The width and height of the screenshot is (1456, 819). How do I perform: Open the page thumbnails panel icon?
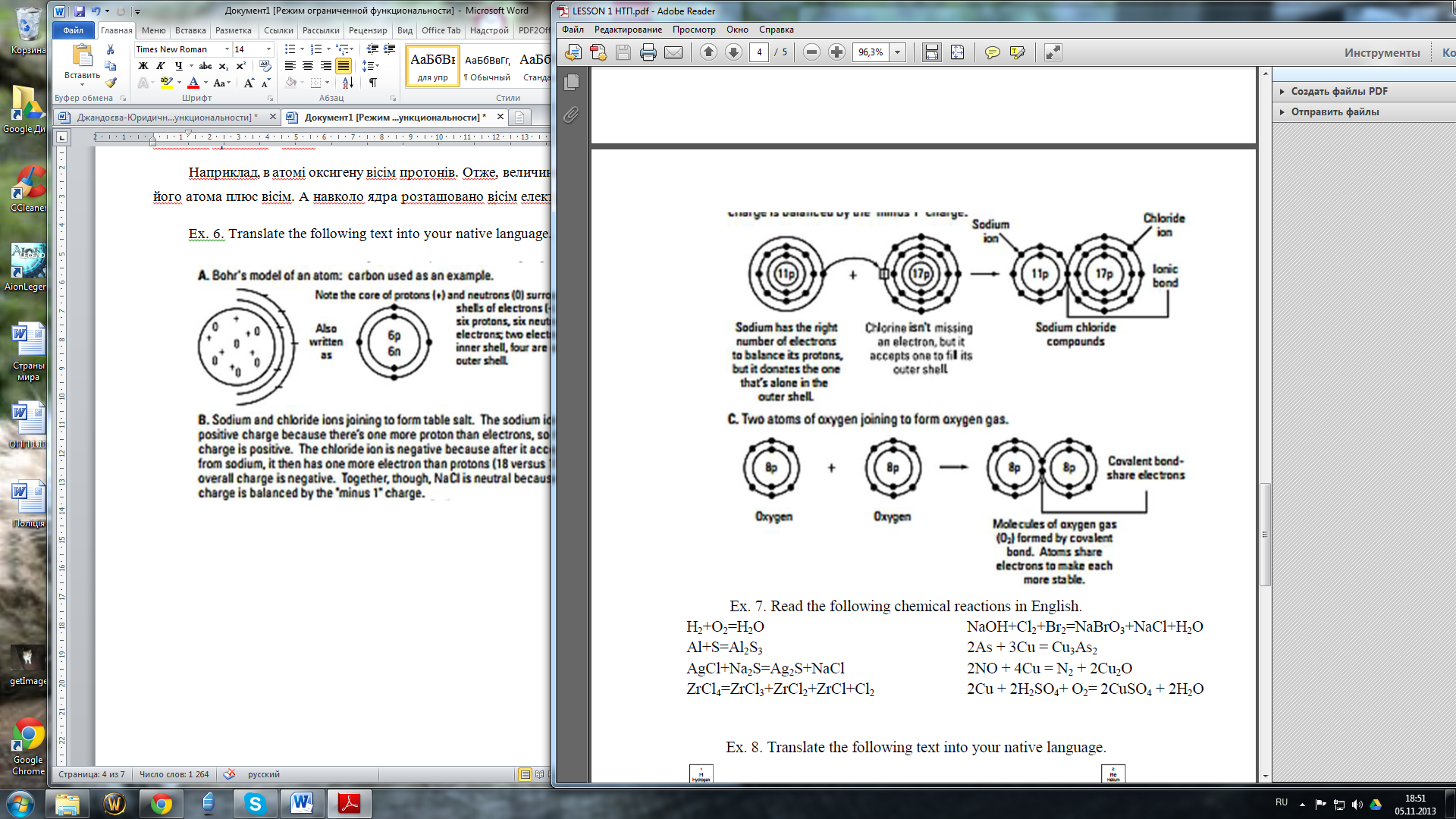tap(572, 82)
